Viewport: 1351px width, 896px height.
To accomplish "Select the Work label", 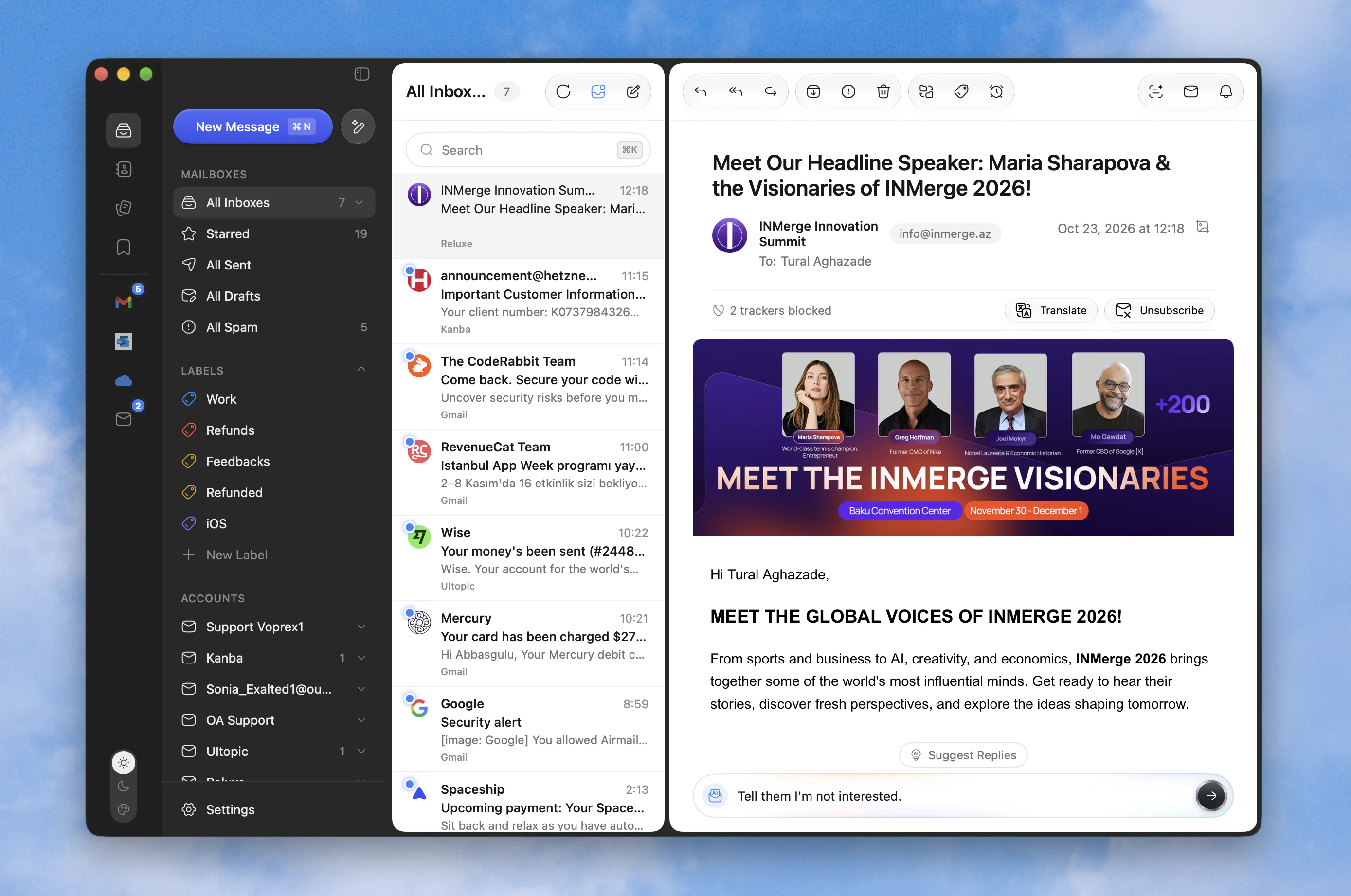I will (x=274, y=399).
